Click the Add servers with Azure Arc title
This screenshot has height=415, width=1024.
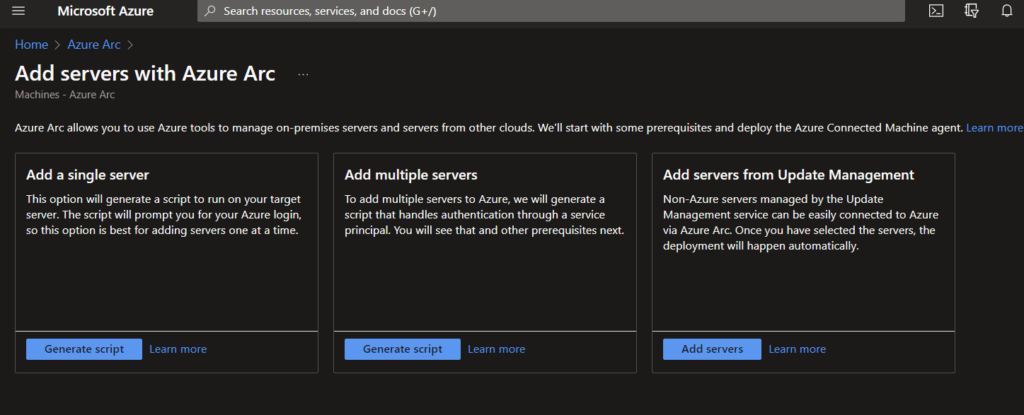point(145,73)
